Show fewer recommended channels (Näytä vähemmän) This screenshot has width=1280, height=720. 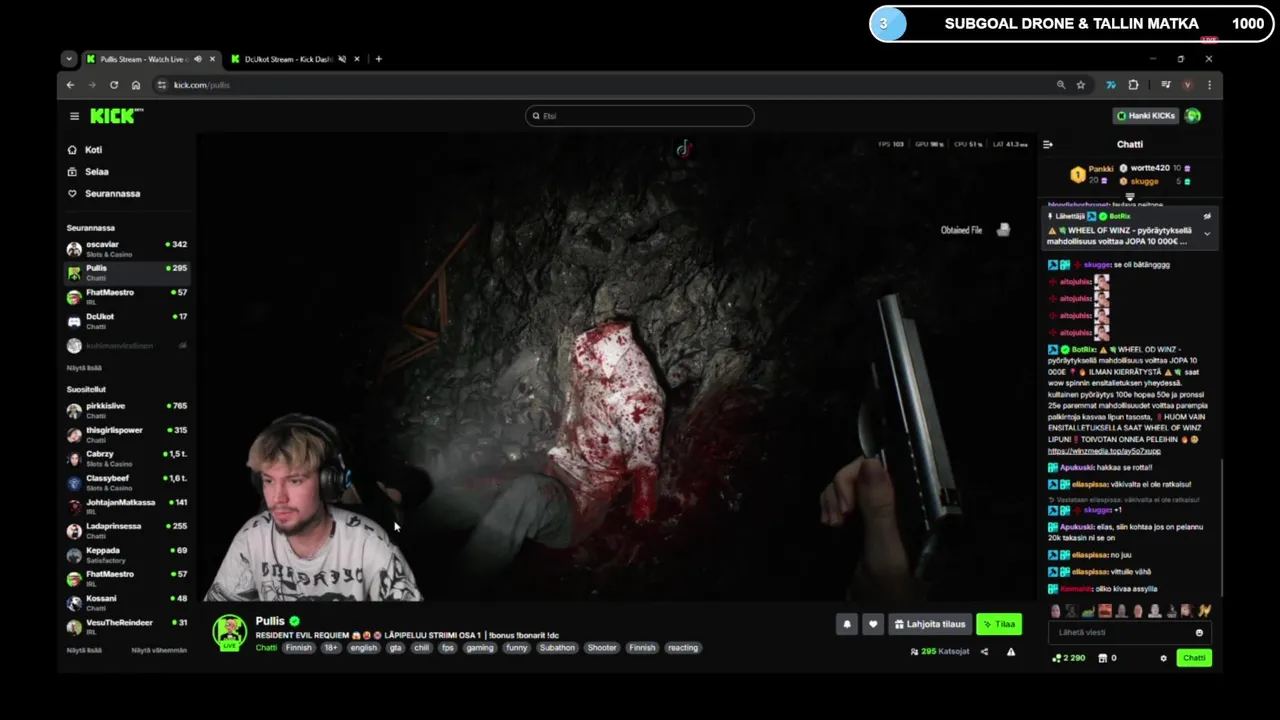click(159, 650)
